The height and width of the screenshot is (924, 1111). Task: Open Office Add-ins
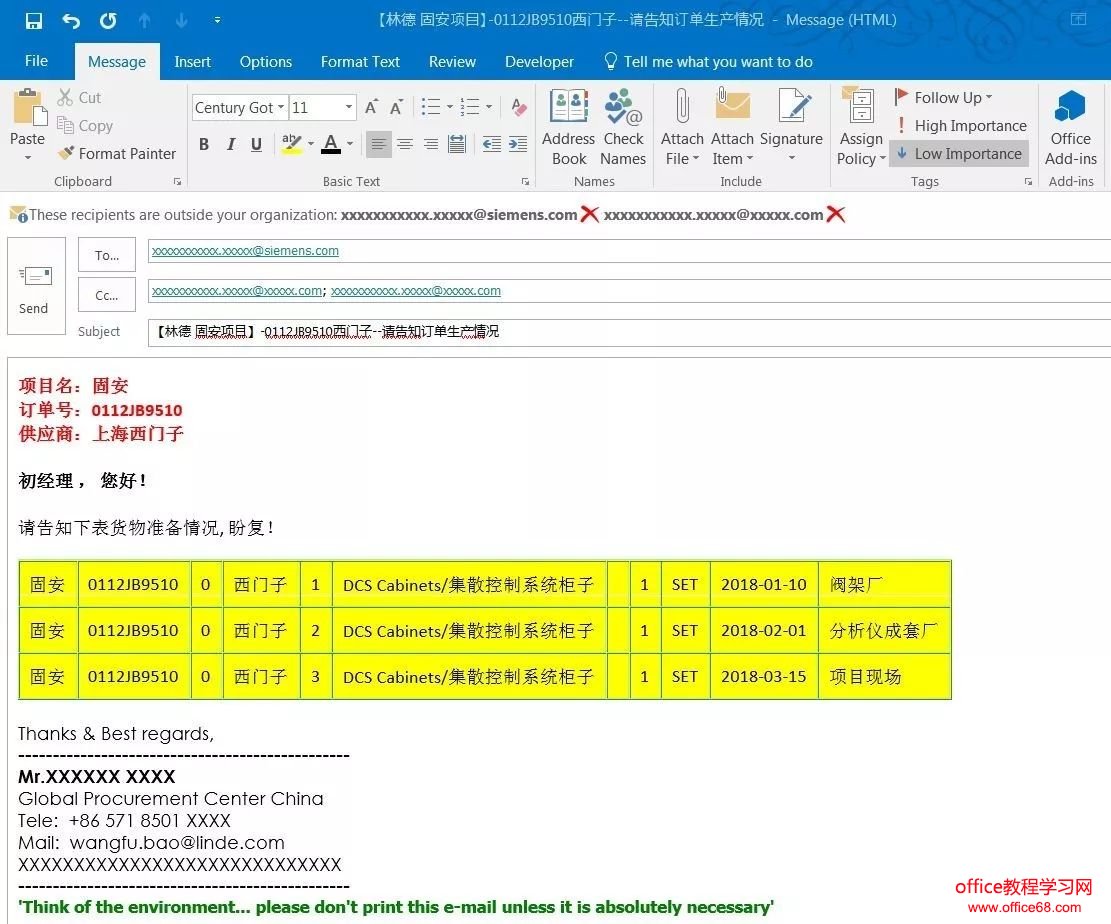[x=1070, y=127]
